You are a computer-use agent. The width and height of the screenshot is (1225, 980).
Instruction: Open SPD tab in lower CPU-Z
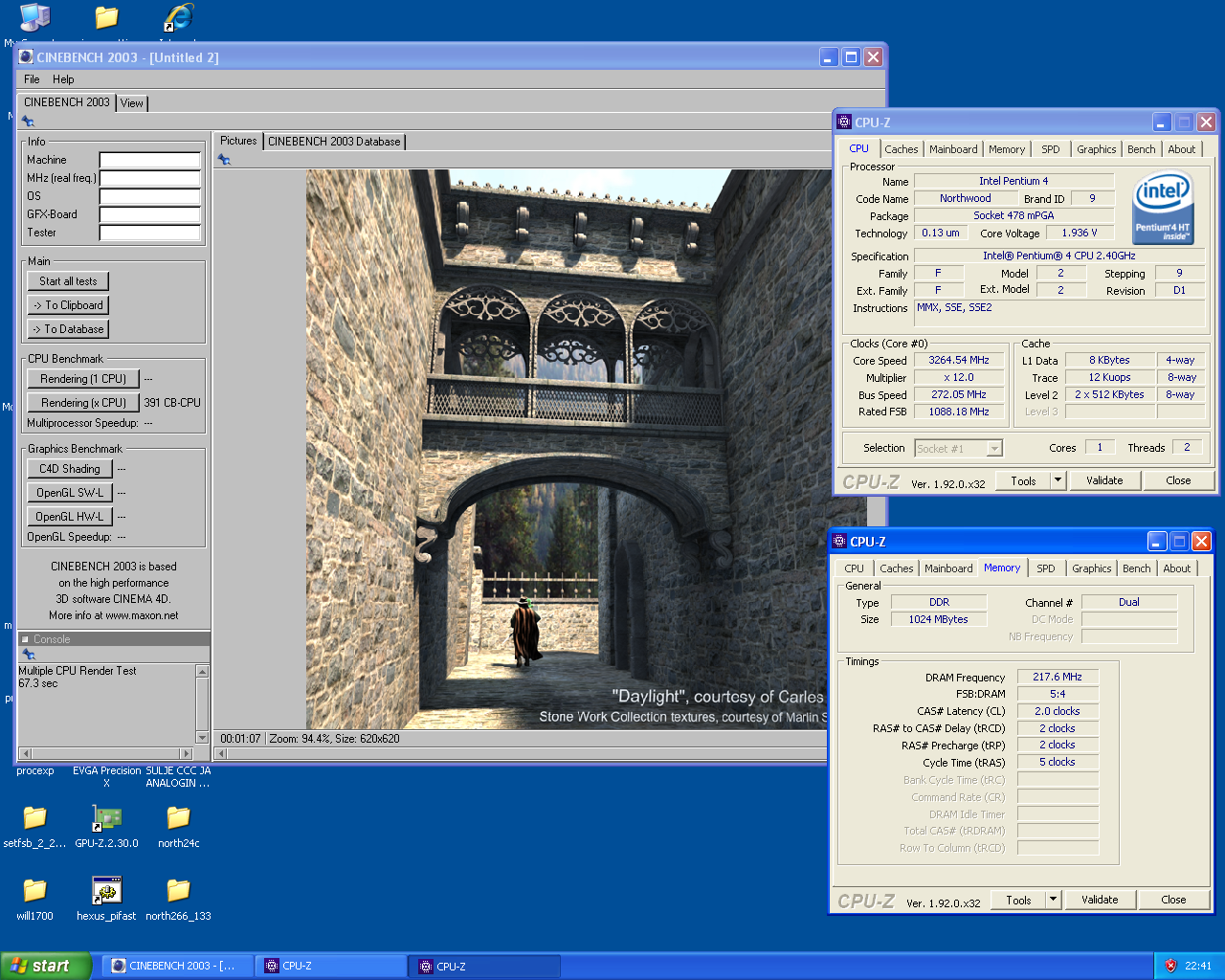coord(1046,568)
